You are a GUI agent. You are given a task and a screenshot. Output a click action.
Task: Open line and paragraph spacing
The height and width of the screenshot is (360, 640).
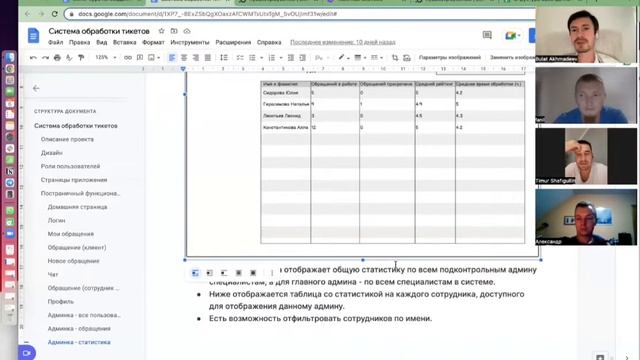[224, 58]
